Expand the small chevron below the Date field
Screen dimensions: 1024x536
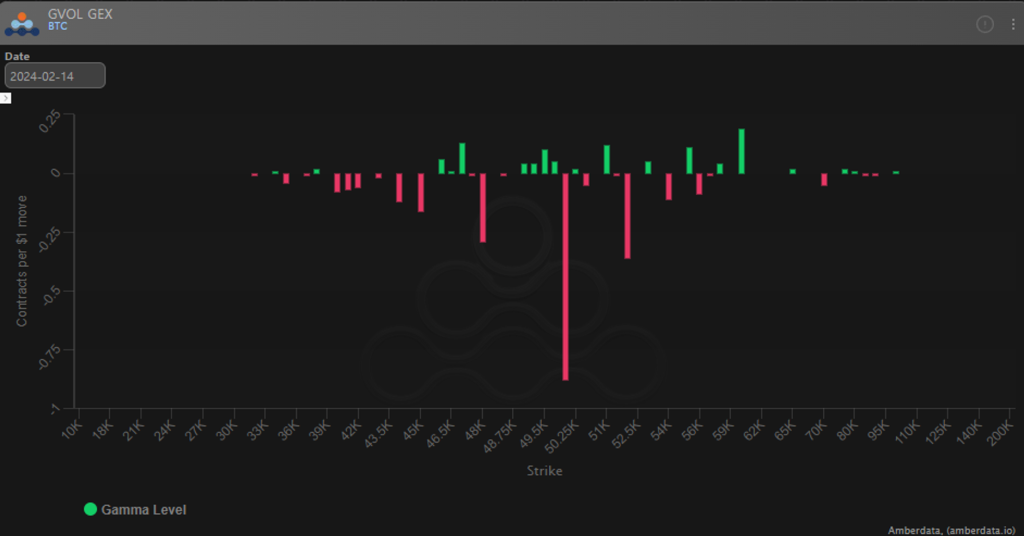pos(5,98)
